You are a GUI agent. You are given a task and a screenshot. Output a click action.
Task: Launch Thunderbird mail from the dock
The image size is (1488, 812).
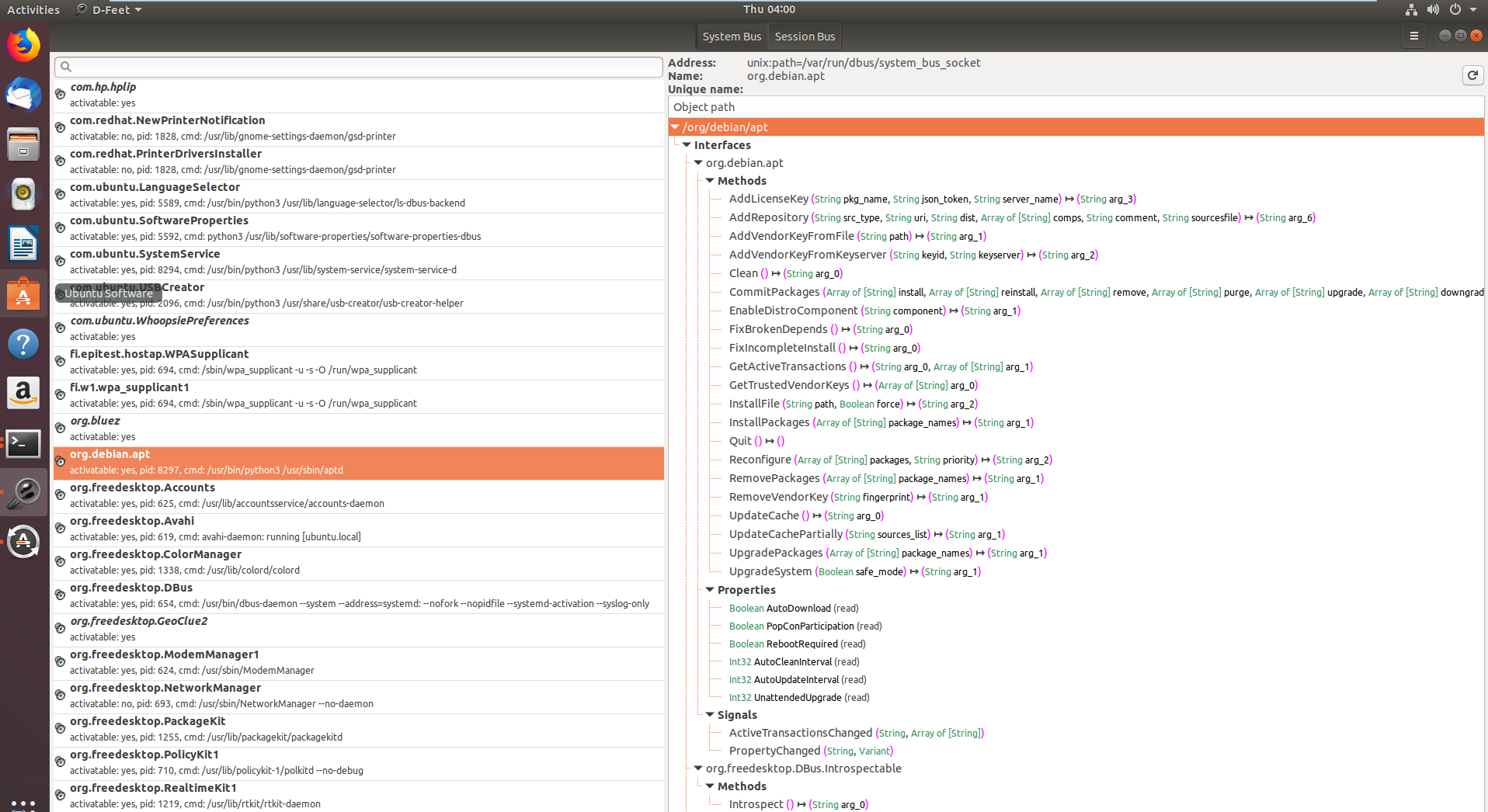point(23,95)
